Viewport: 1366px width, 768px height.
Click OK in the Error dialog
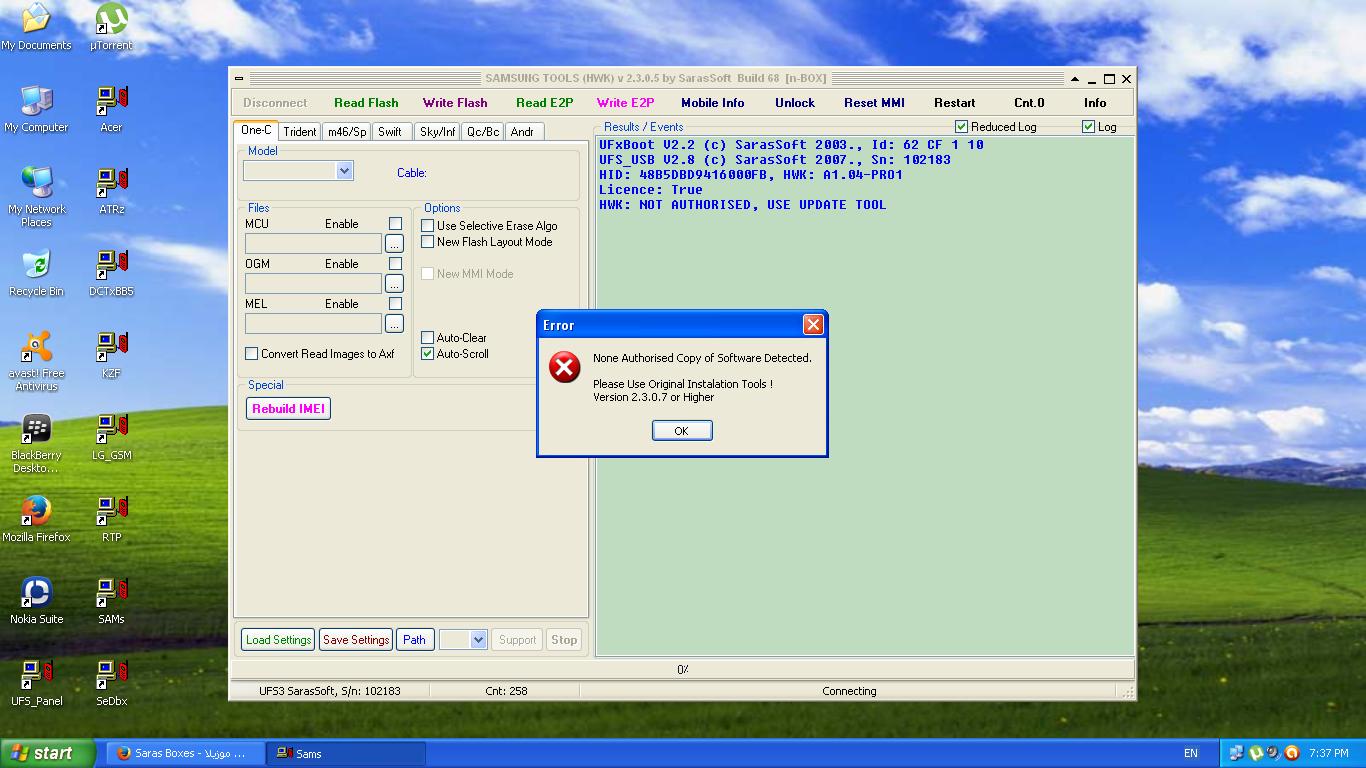click(682, 431)
